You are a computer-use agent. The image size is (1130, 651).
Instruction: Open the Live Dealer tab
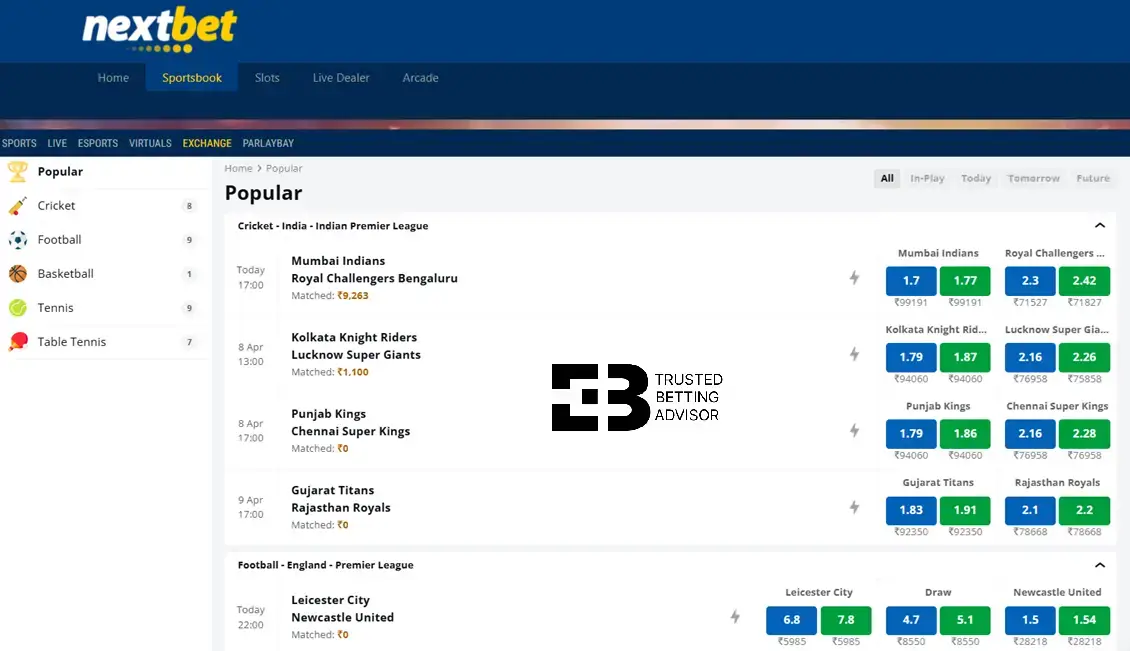click(341, 78)
